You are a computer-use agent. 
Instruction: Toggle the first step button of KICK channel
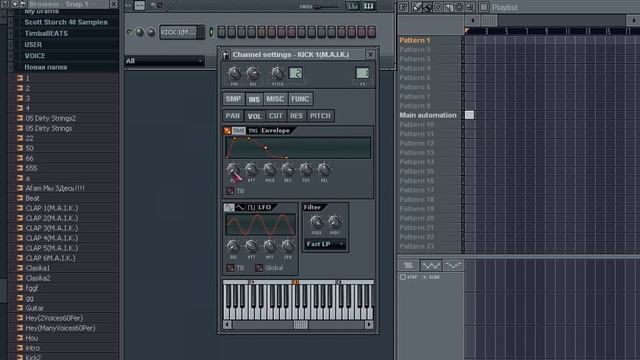pyautogui.click(x=222, y=32)
